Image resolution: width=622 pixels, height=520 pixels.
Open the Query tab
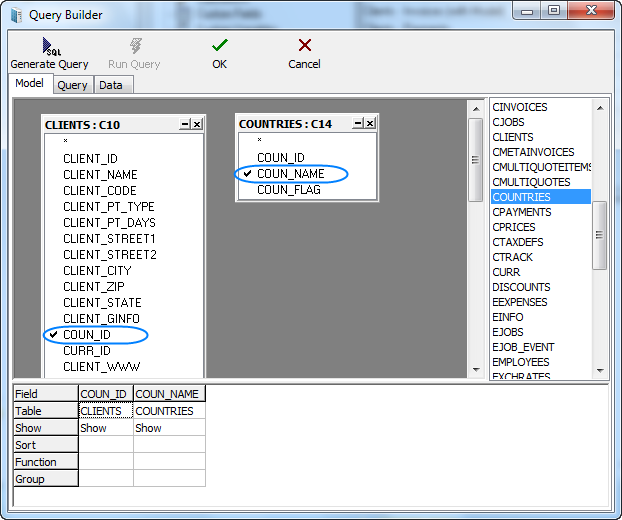73,85
